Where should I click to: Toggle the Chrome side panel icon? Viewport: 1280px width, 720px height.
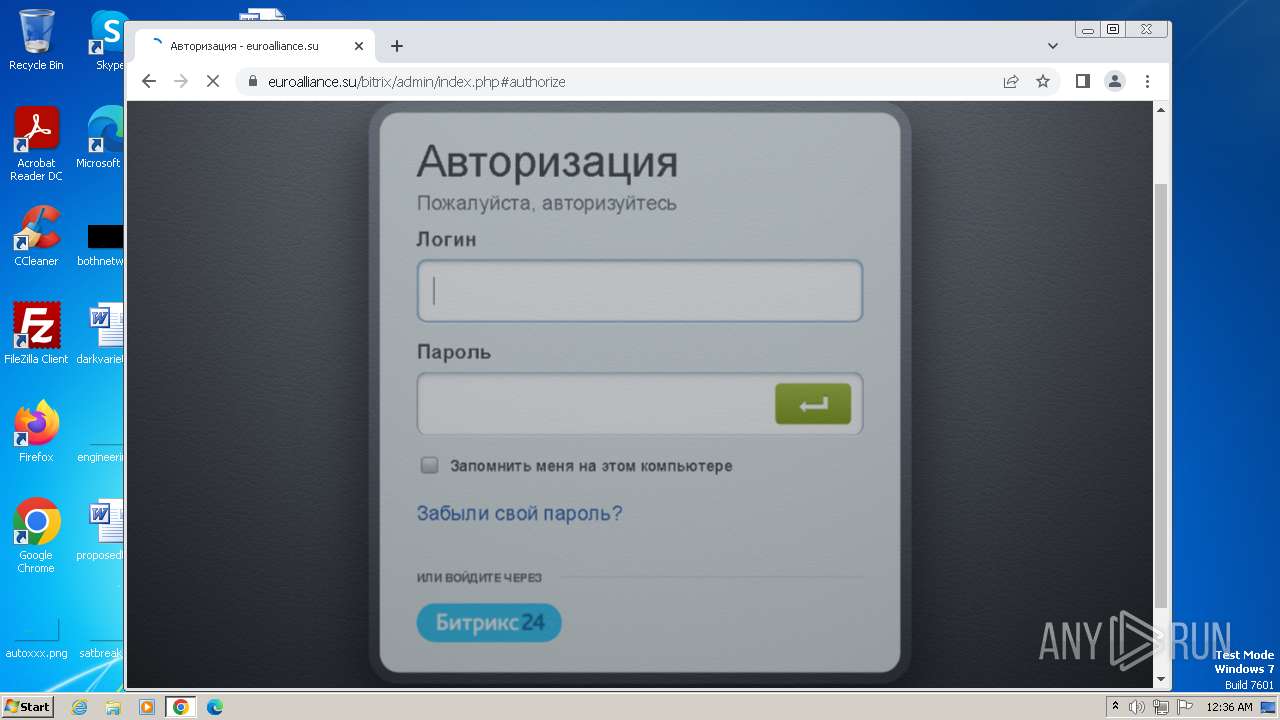[1082, 81]
